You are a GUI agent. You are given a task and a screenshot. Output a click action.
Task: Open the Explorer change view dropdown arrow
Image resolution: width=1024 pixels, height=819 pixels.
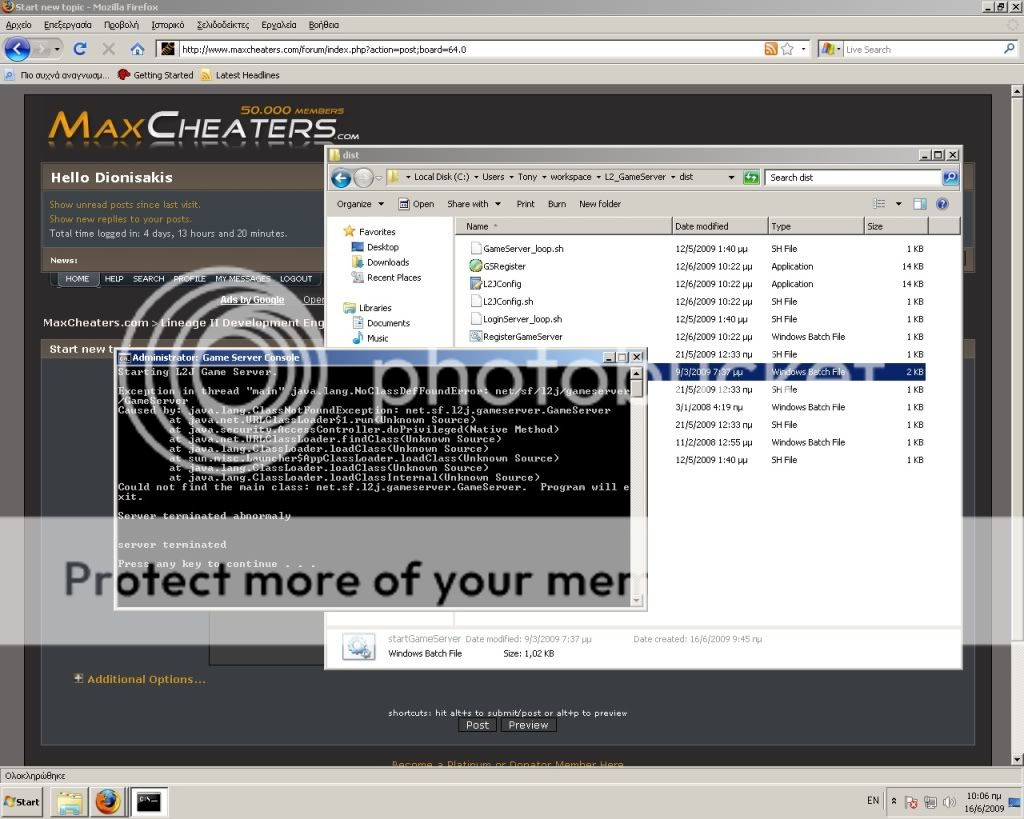[898, 204]
